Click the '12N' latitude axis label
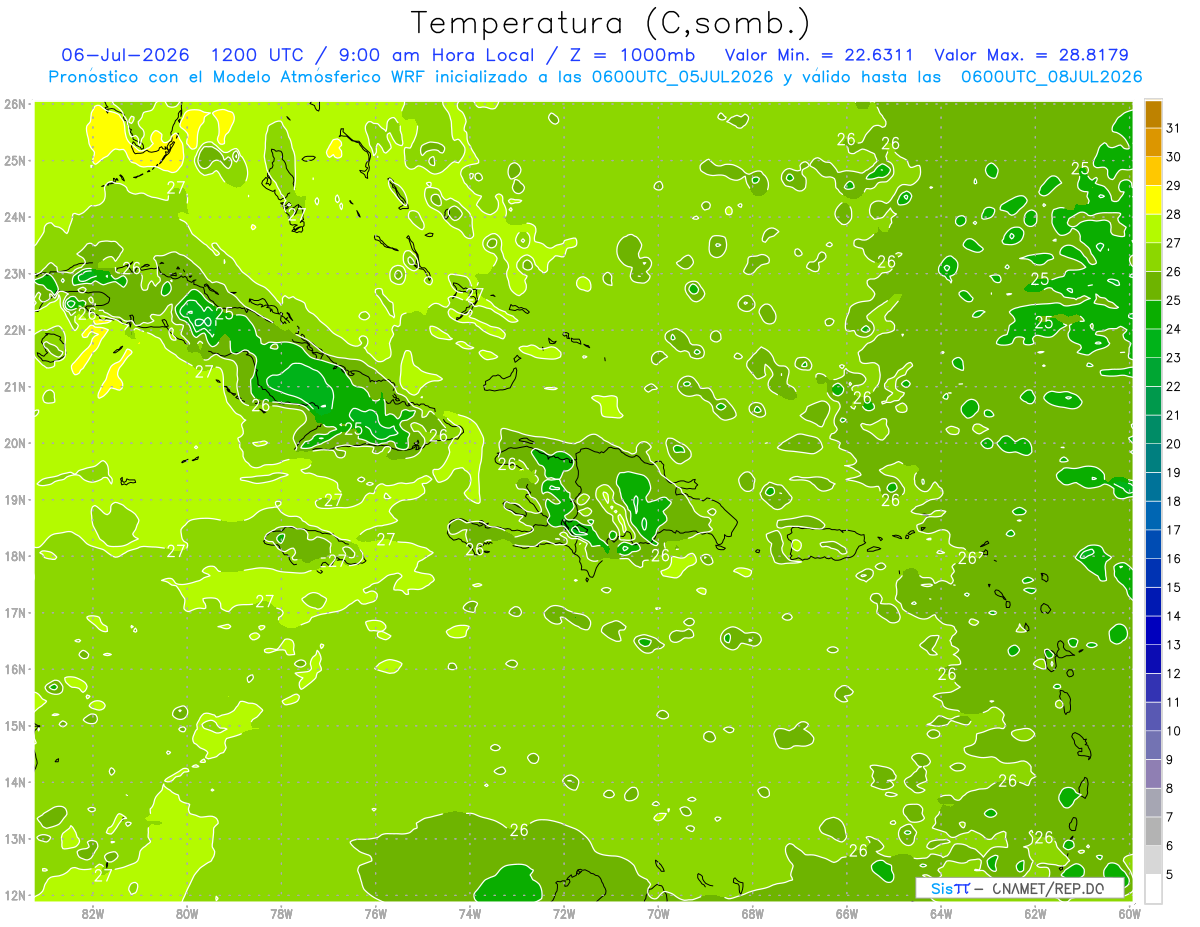This screenshot has height=927, width=1200. pyautogui.click(x=15, y=895)
